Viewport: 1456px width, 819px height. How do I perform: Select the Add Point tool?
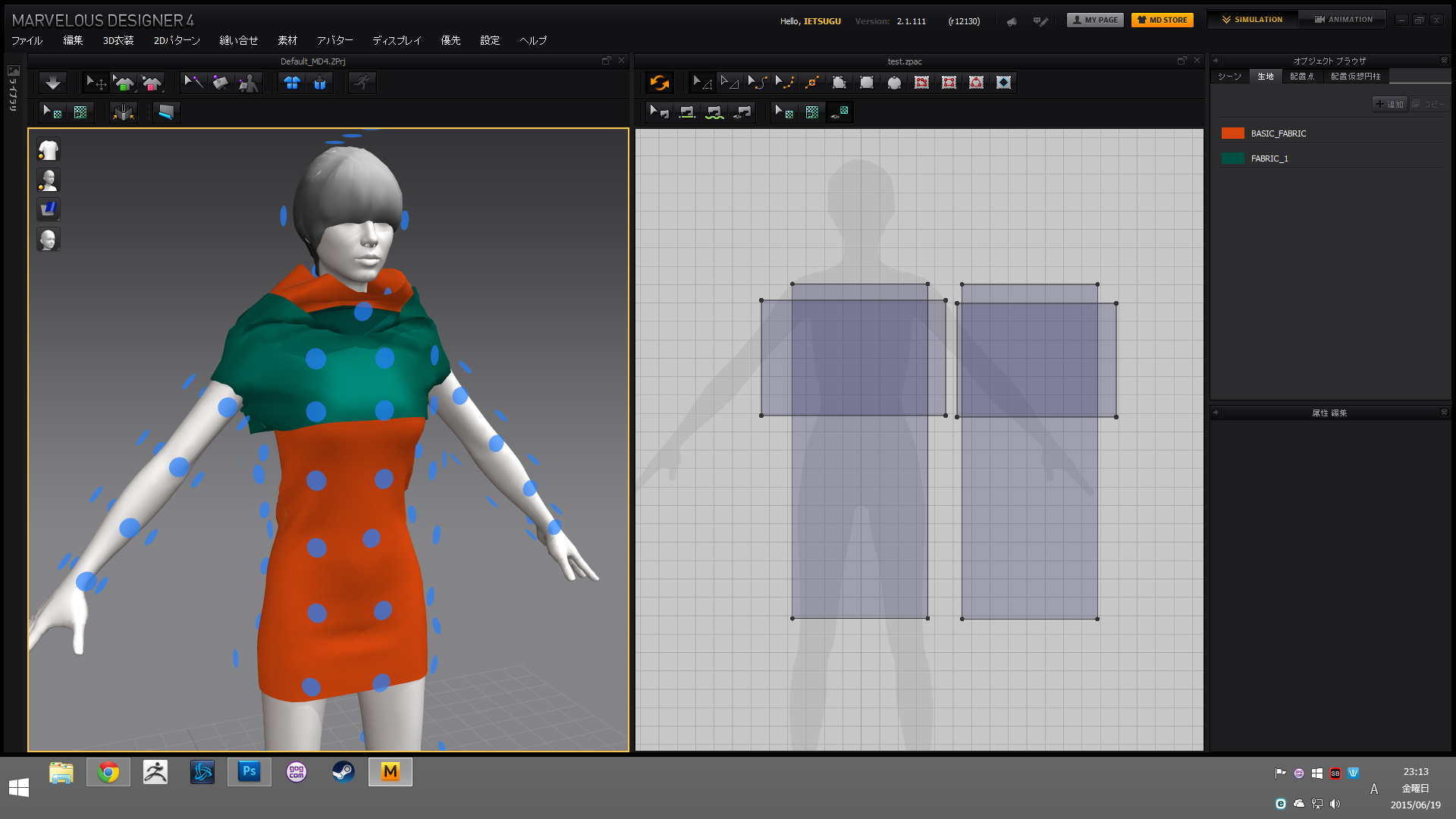tap(812, 83)
